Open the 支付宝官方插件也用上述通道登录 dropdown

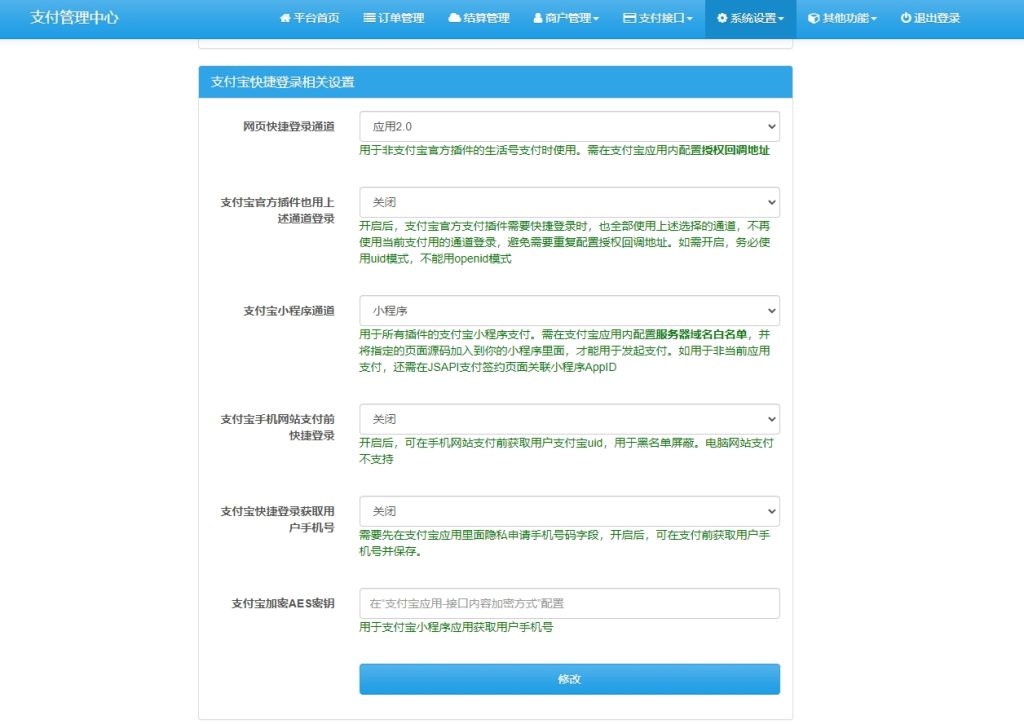point(569,202)
